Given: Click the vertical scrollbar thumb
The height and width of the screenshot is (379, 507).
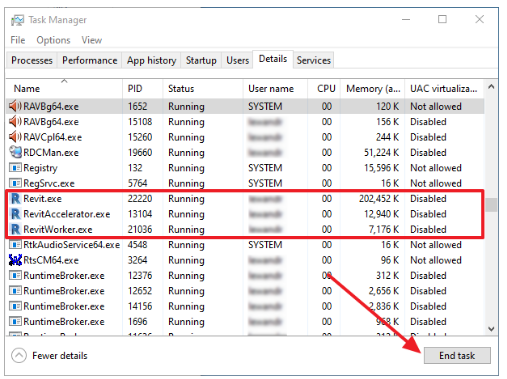Looking at the screenshot, I should pyautogui.click(x=491, y=205).
